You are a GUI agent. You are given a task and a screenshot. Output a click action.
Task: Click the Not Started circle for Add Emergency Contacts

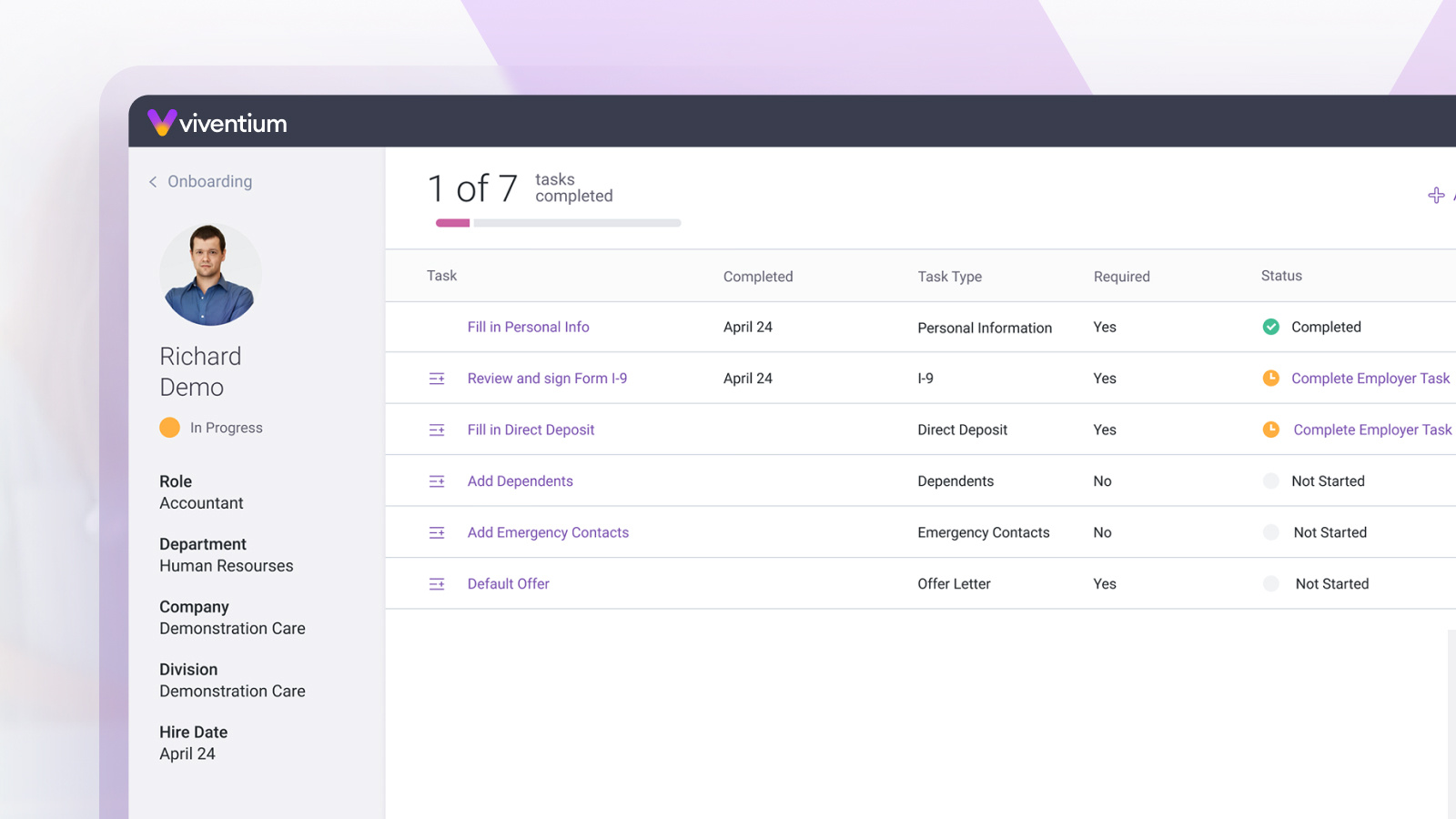1270,532
